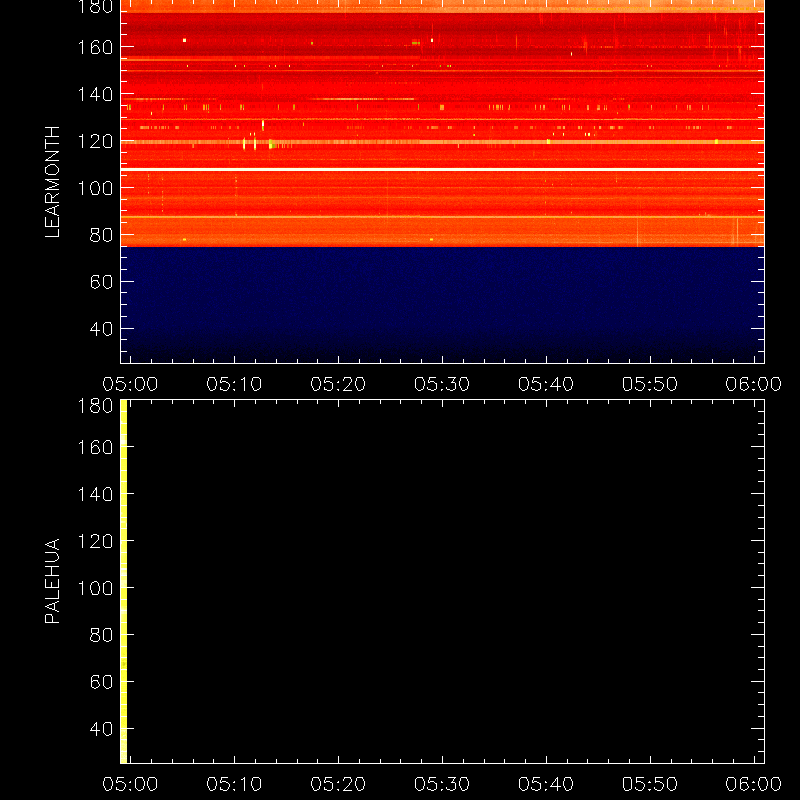The height and width of the screenshot is (800, 800).
Task: Click the 05:00 time label under Palehua plot
Action: point(131,784)
